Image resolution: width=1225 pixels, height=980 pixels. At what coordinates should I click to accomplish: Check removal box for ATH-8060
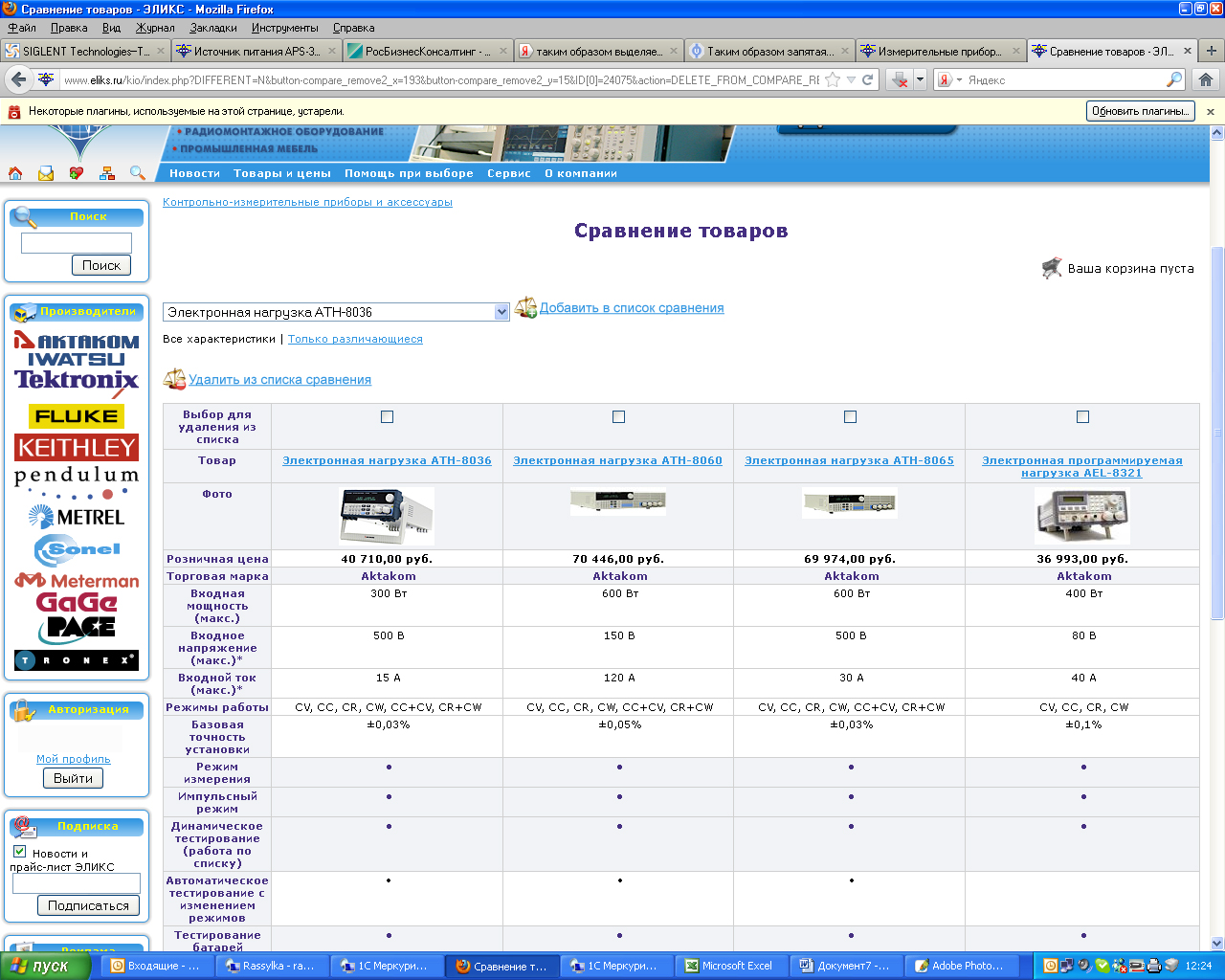click(618, 416)
